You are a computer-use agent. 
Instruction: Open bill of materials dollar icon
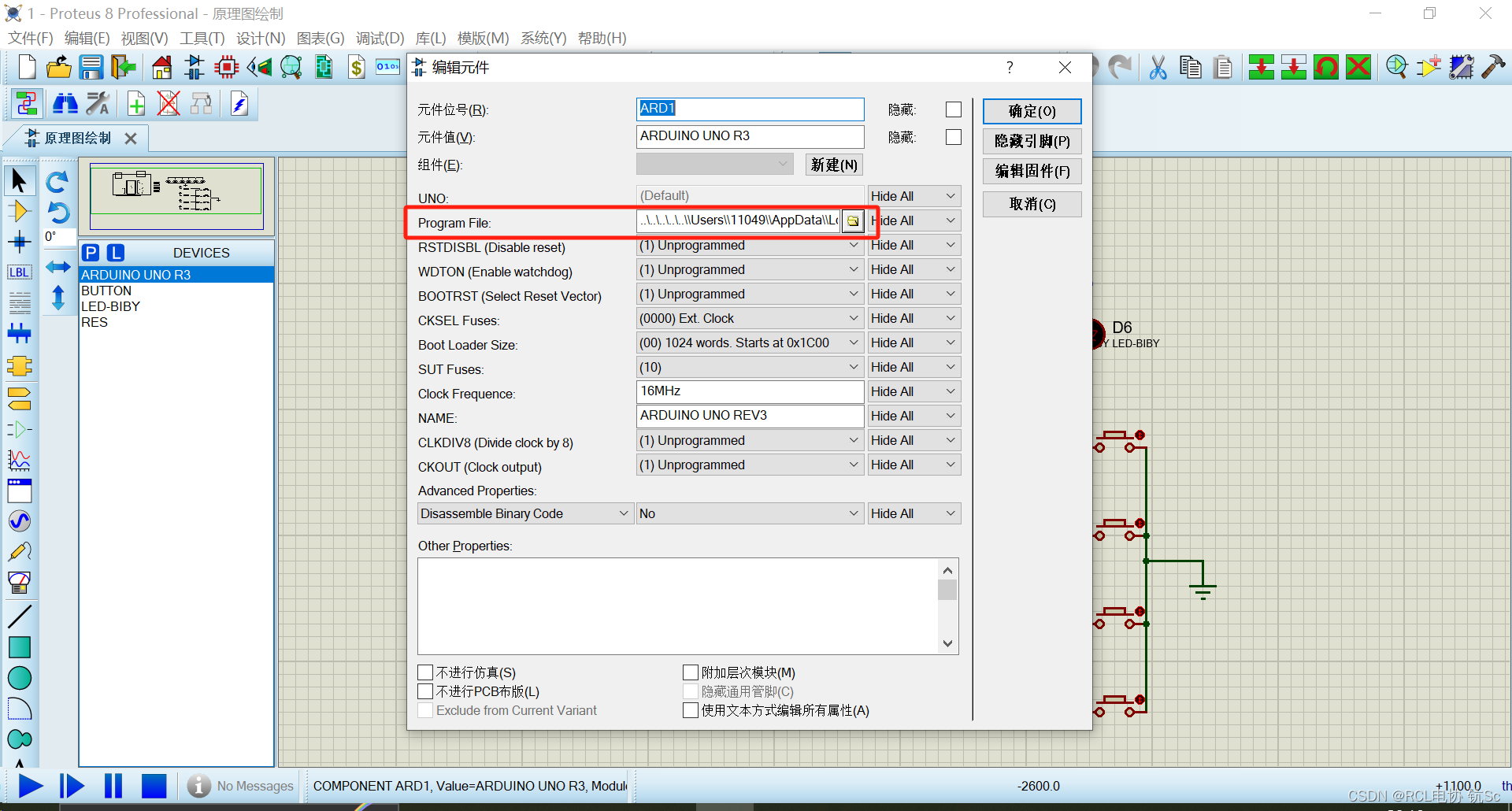(357, 68)
